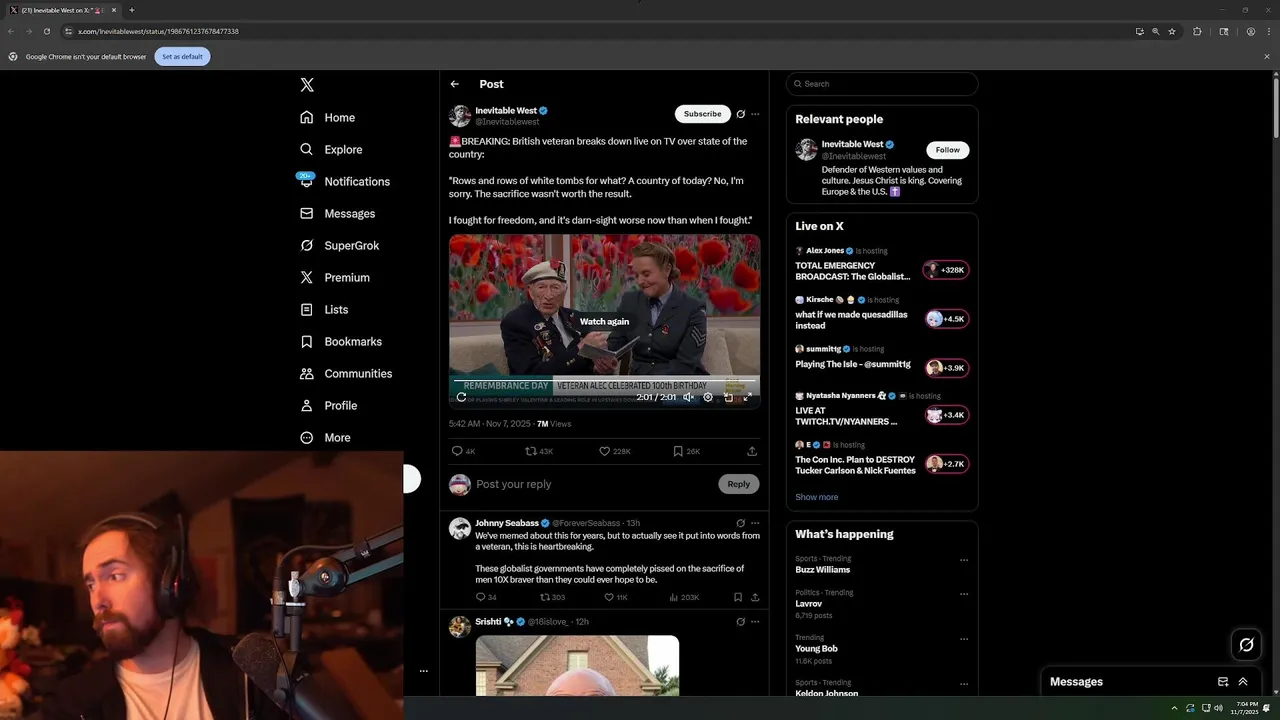Open image in Srishti's reply
This screenshot has width=1280, height=720.
[x=577, y=665]
